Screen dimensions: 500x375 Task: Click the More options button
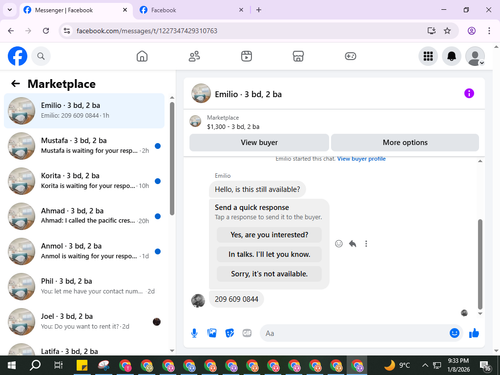coord(405,143)
